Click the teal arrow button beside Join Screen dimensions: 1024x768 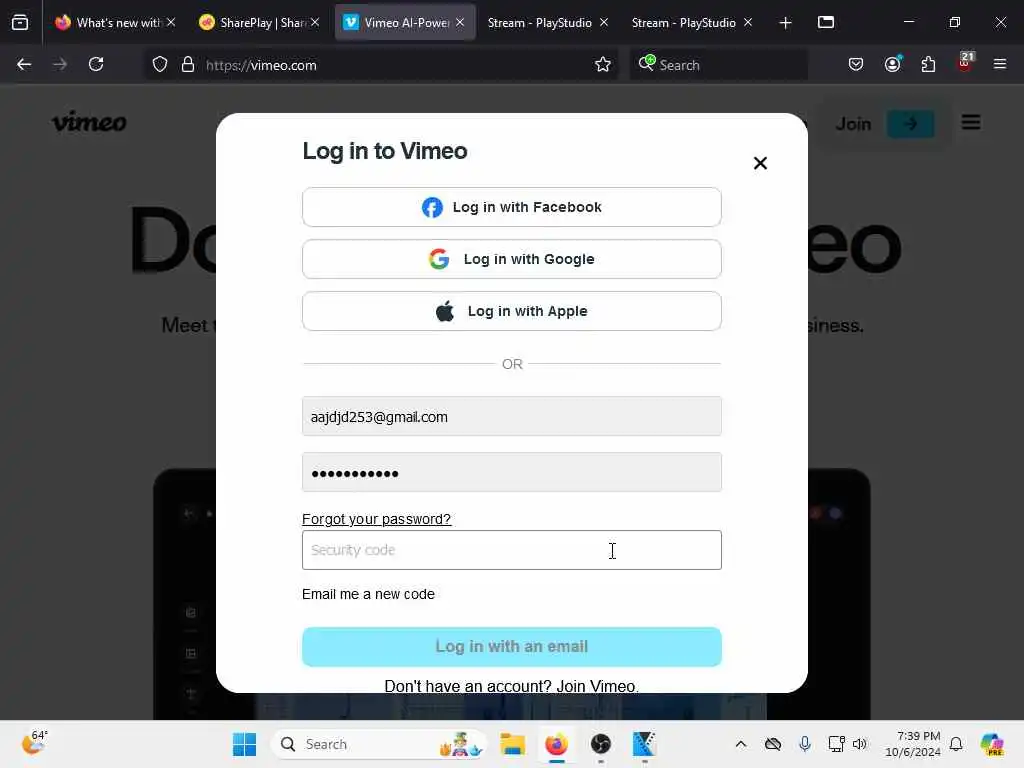[910, 123]
